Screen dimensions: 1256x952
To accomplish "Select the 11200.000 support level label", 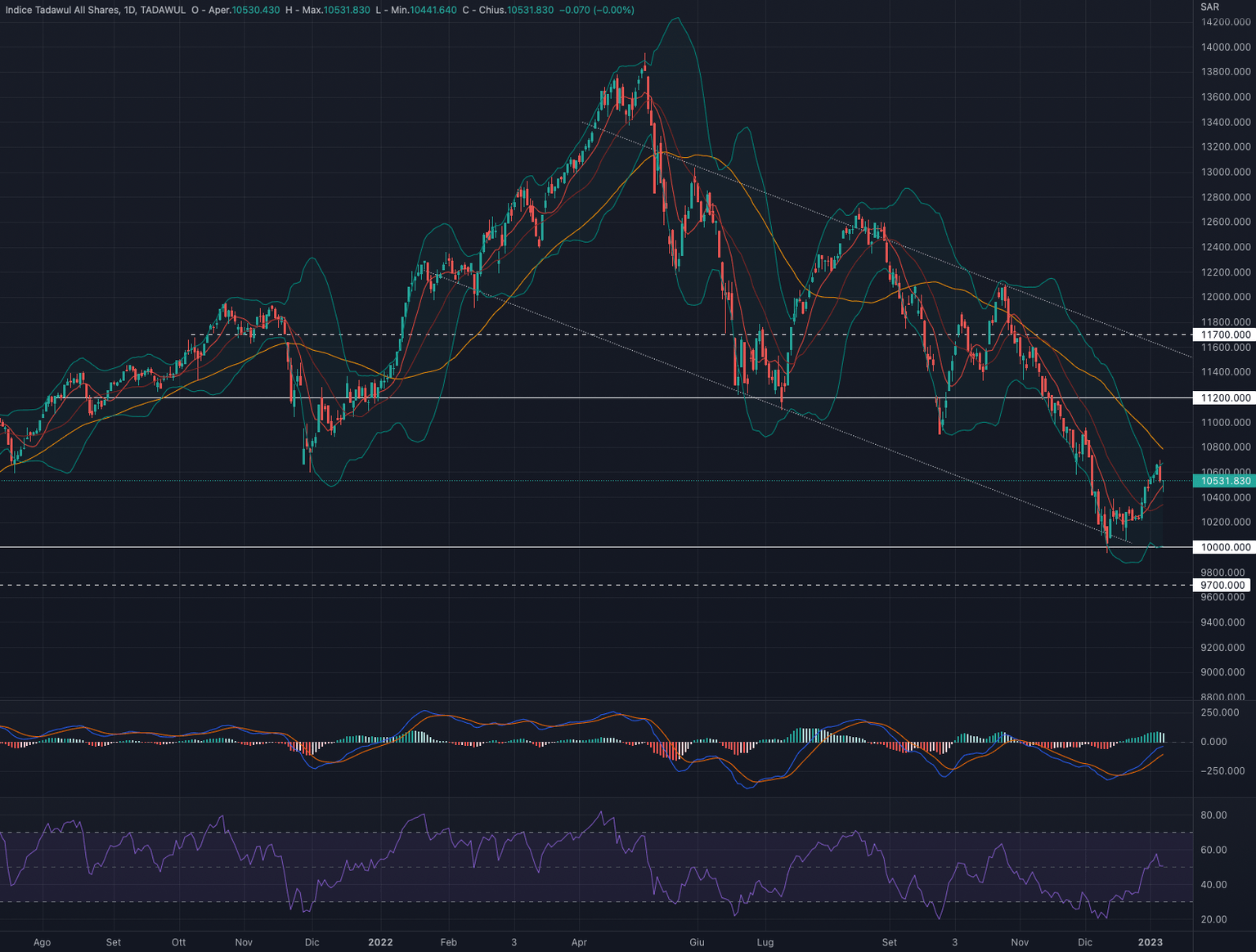I will (1225, 398).
